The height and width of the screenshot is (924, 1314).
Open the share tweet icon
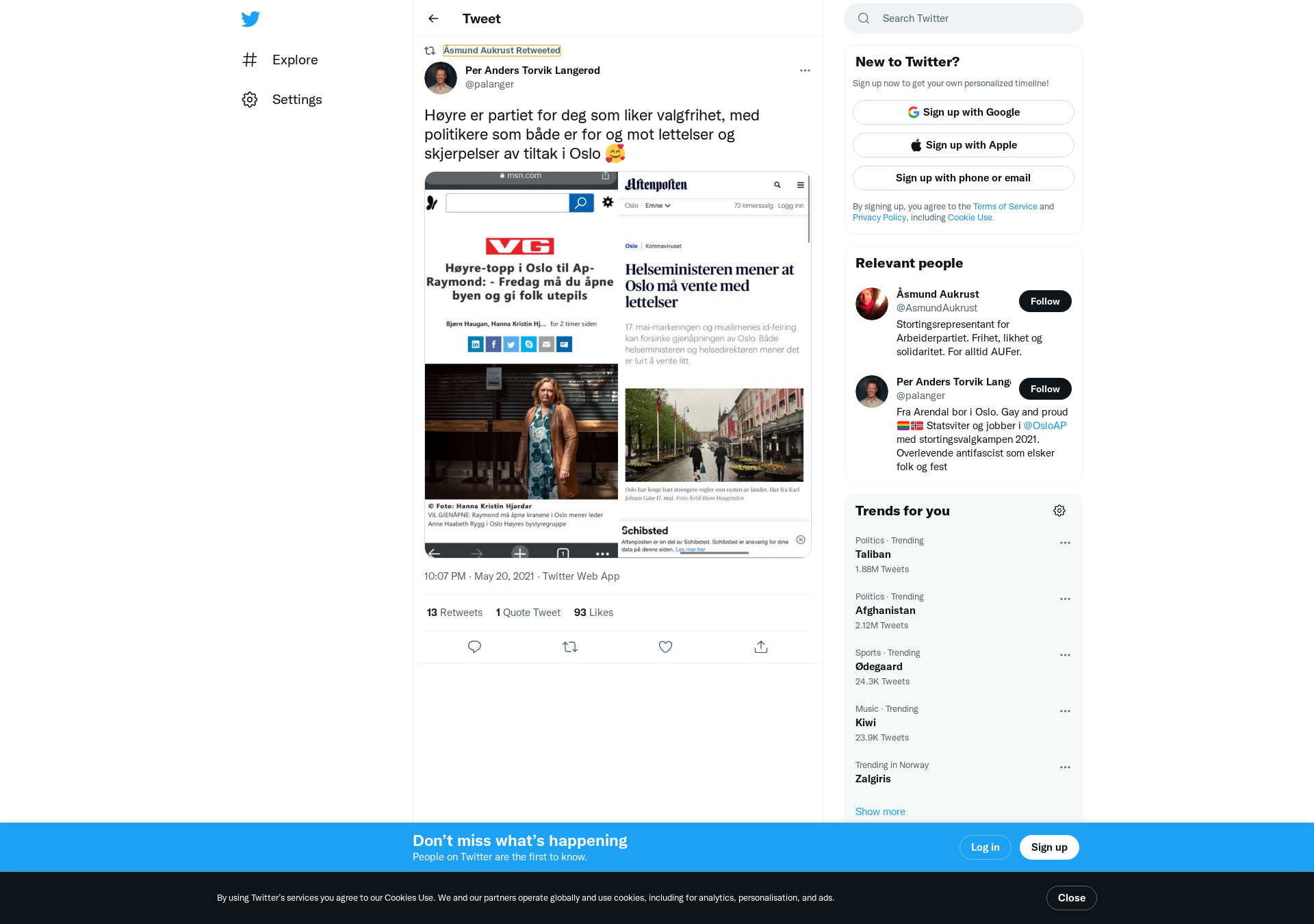pyautogui.click(x=761, y=647)
